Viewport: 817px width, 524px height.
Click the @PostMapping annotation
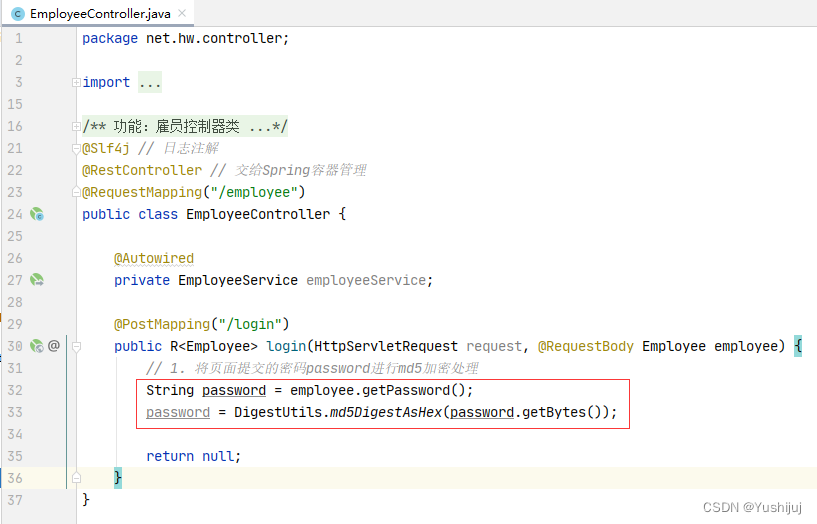point(162,324)
